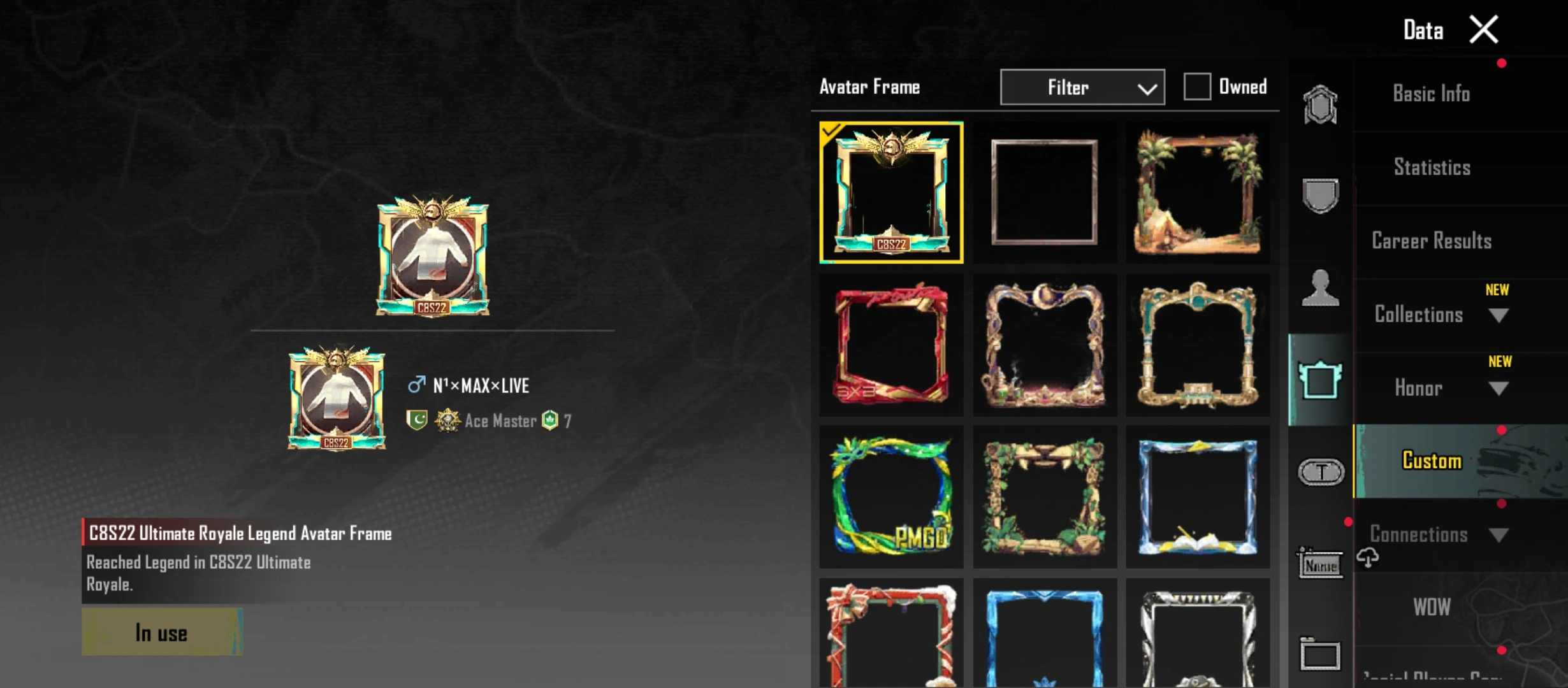Open the avatar silhouette category icon
This screenshot has height=688, width=1568.
(x=1320, y=288)
